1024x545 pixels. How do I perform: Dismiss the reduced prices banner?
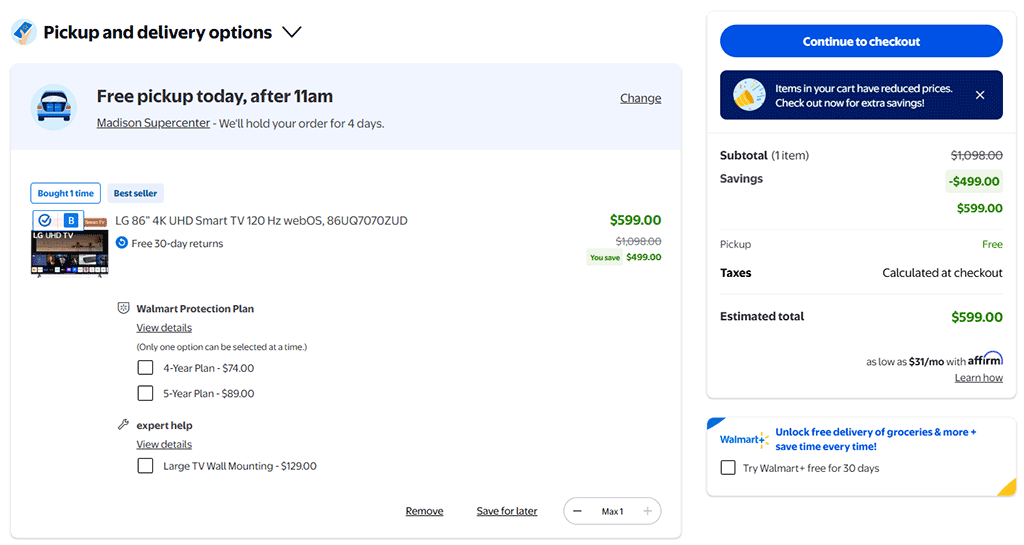tap(980, 95)
